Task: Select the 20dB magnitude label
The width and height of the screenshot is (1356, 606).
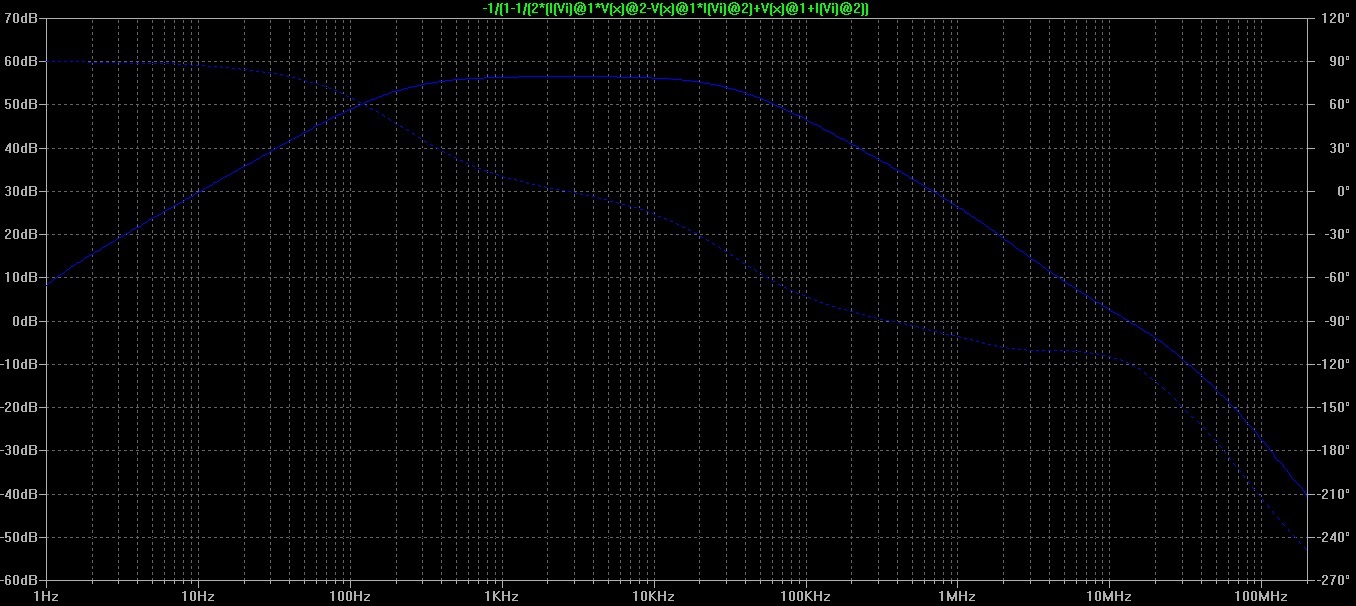Action: point(22,235)
